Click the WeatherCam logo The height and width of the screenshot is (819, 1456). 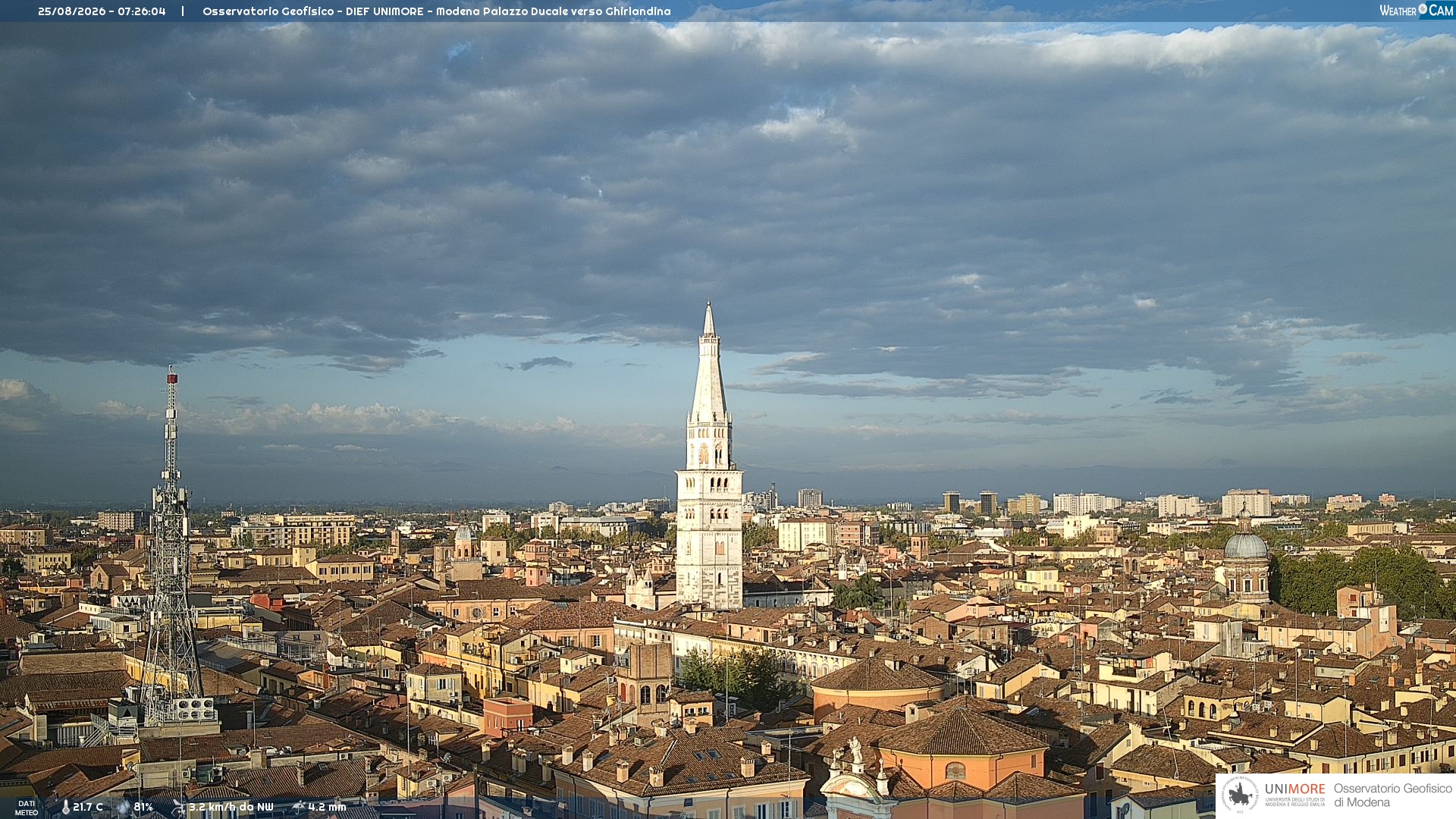click(x=1417, y=11)
